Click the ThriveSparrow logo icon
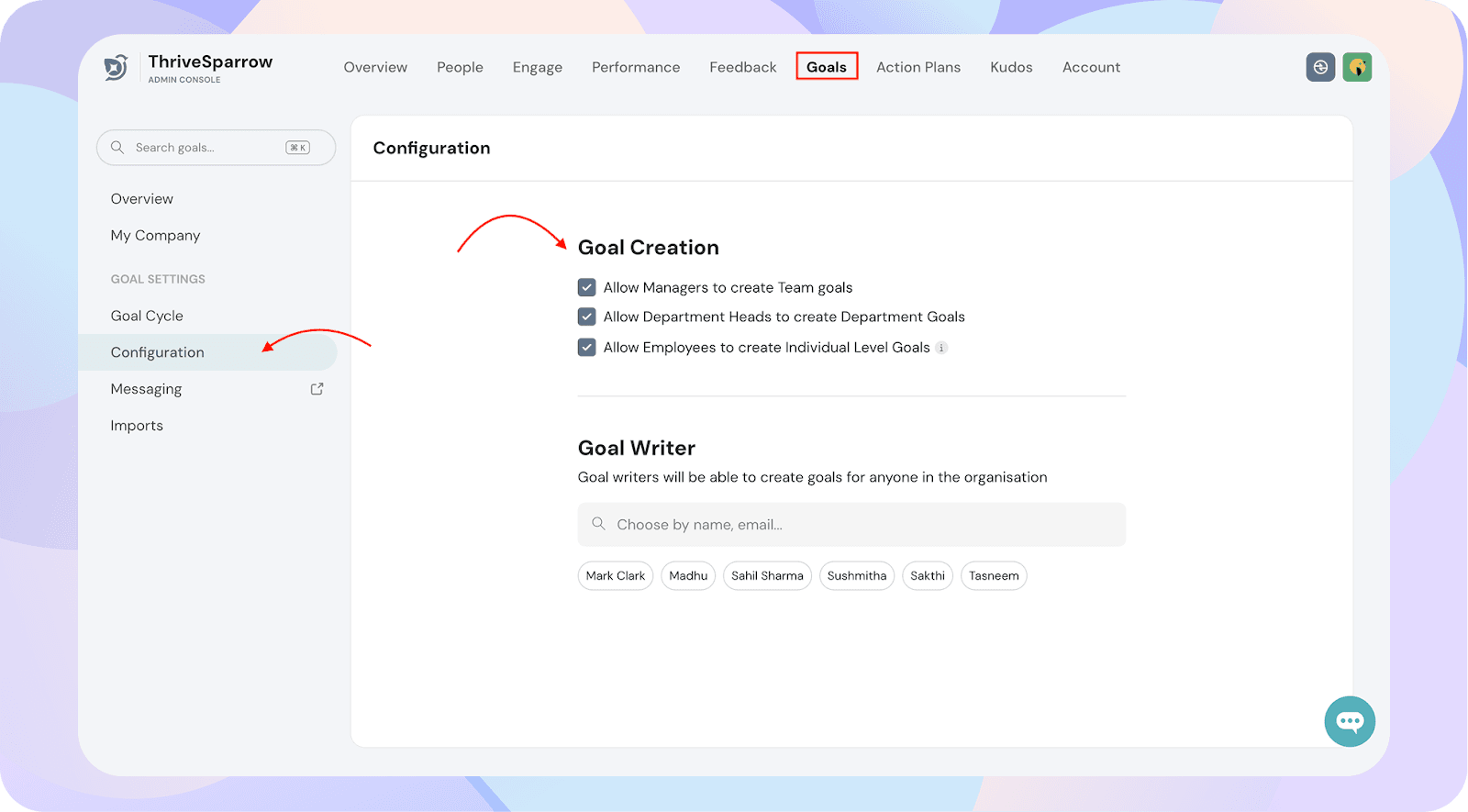Image resolution: width=1468 pixels, height=812 pixels. tap(116, 67)
